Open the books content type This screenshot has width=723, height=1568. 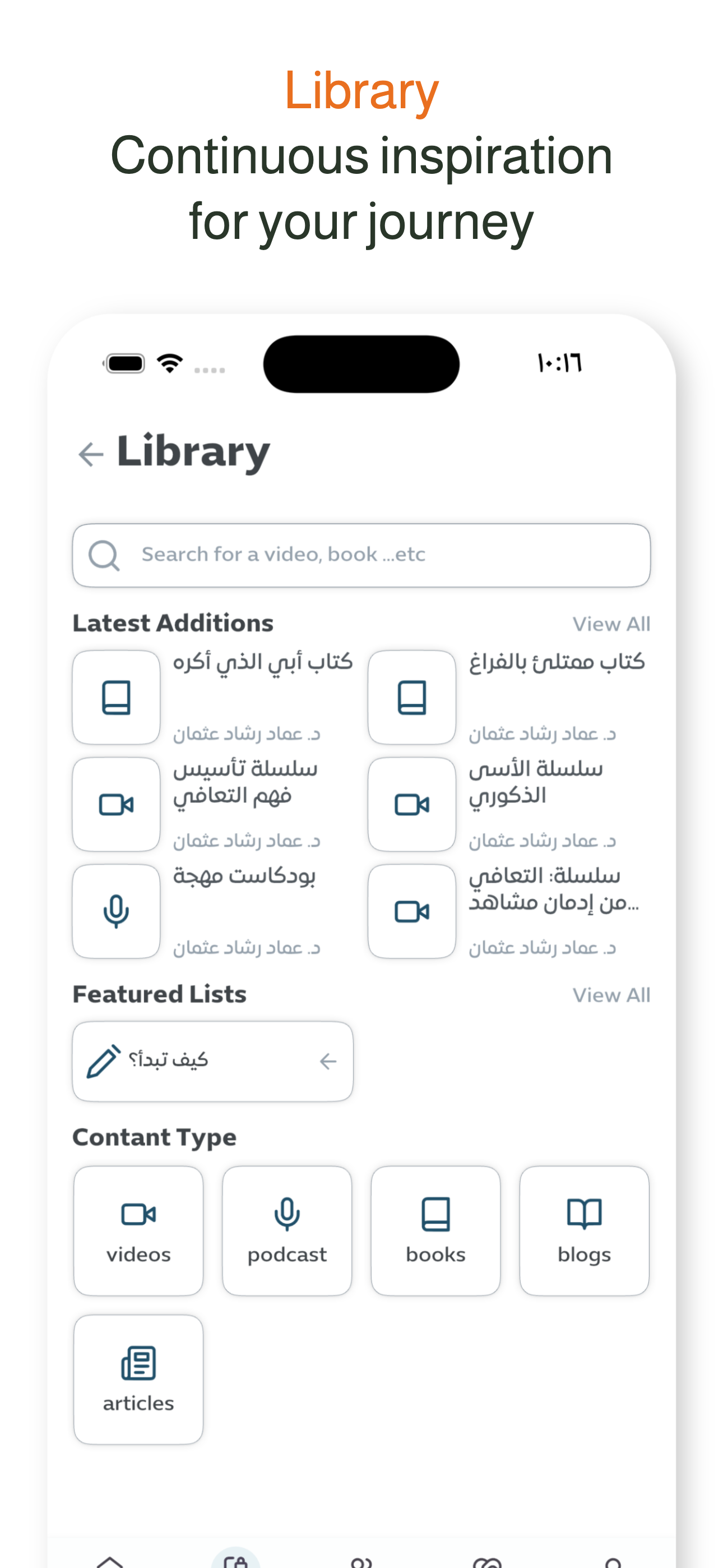[x=435, y=1230]
